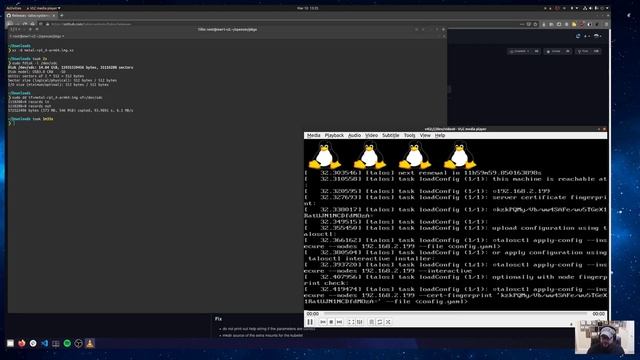
Task: Open a new browser tab
Action: click(x=62, y=16)
